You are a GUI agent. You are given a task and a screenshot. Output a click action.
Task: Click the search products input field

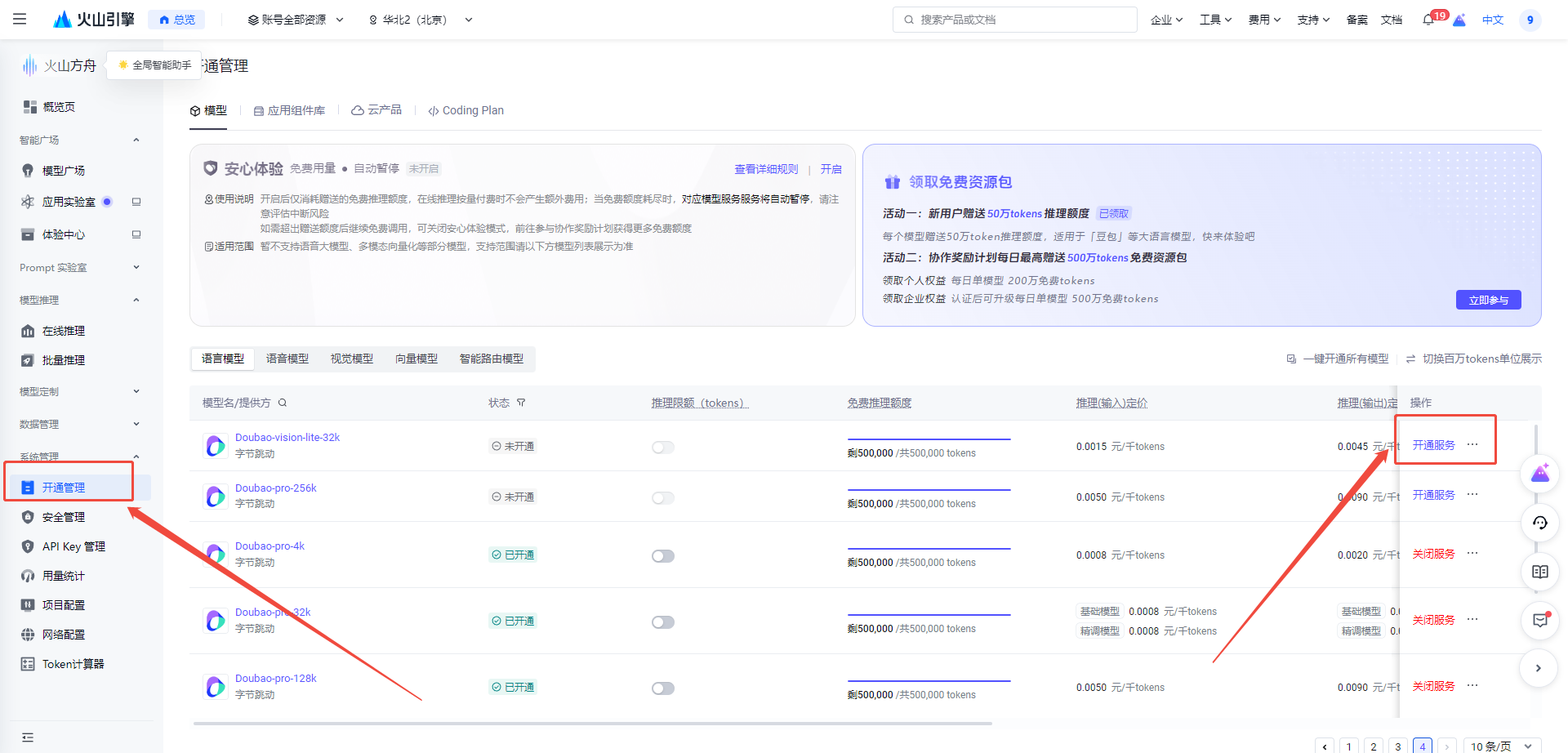(1013, 20)
